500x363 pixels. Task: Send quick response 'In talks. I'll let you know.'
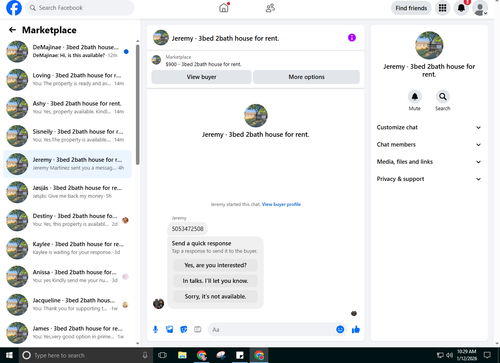tap(215, 281)
